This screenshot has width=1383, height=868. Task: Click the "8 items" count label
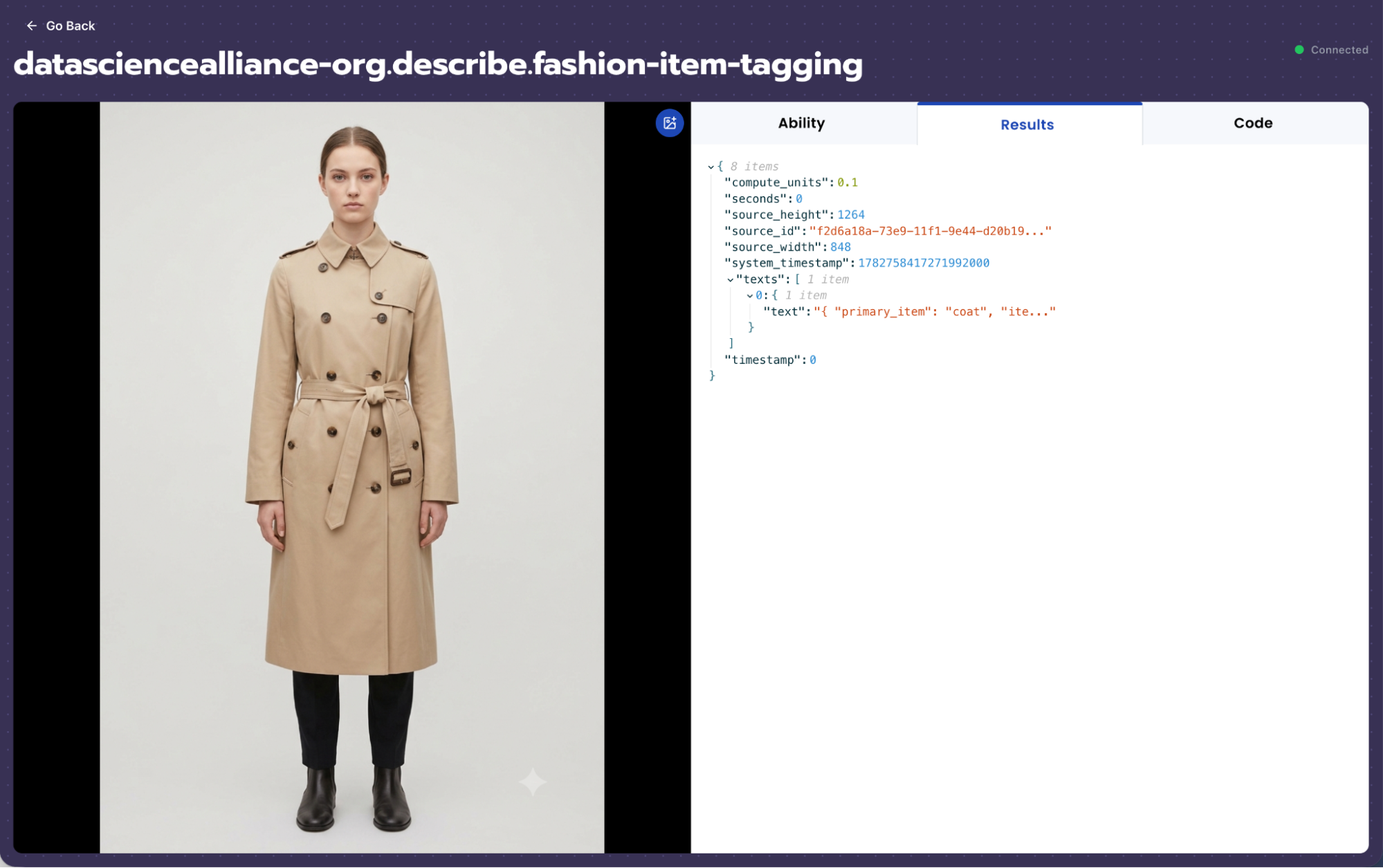pos(754,167)
